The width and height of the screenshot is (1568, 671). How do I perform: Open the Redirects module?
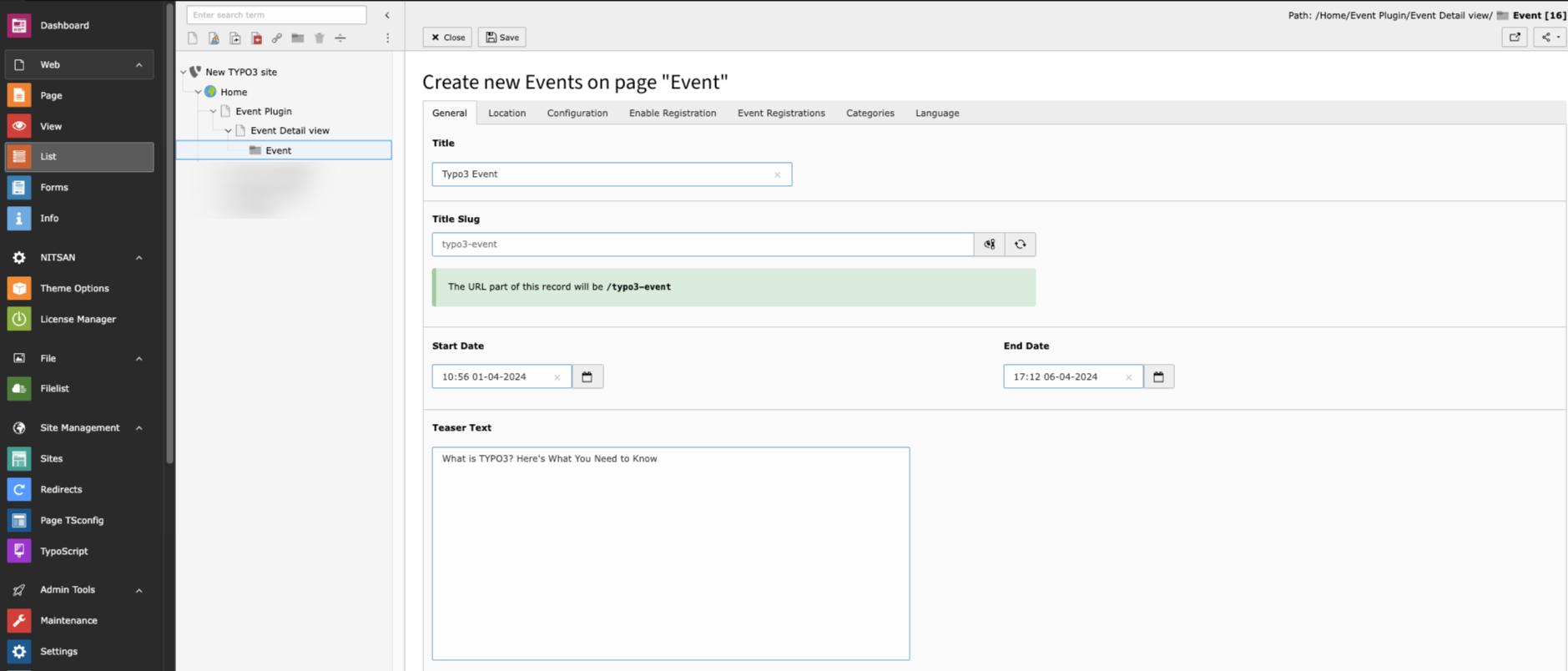pyautogui.click(x=79, y=490)
